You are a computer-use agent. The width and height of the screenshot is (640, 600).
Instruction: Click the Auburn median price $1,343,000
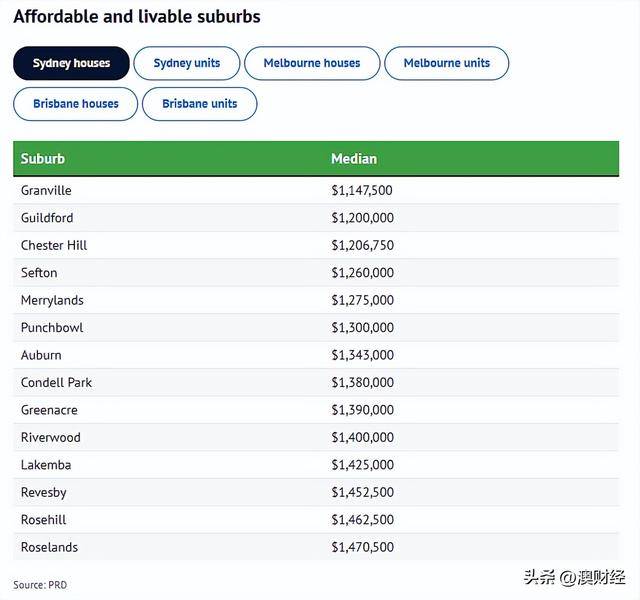tap(362, 355)
